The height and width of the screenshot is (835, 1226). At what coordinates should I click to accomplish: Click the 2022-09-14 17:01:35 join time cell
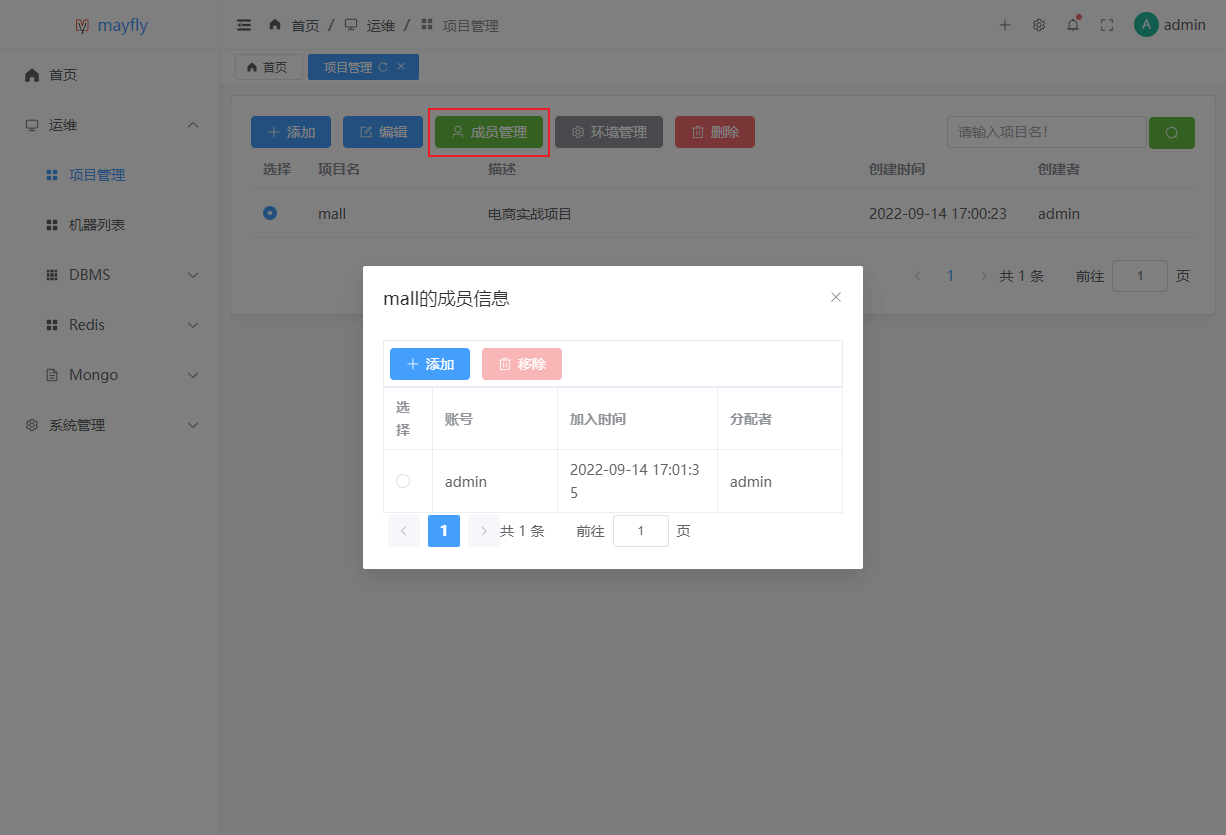point(635,481)
